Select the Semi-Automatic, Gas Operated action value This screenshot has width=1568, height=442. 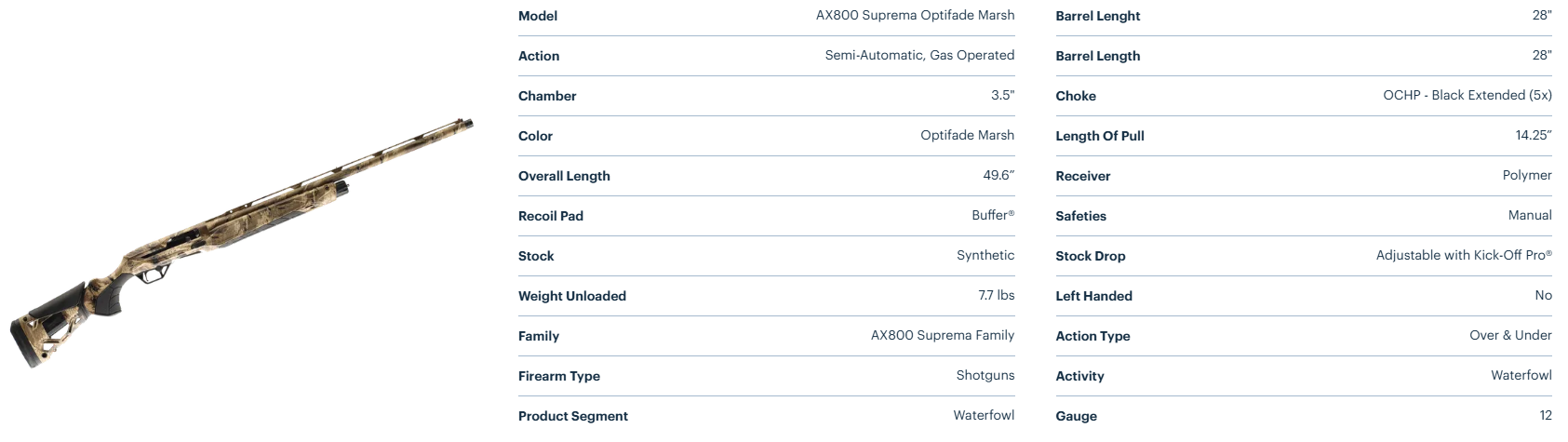coord(919,55)
